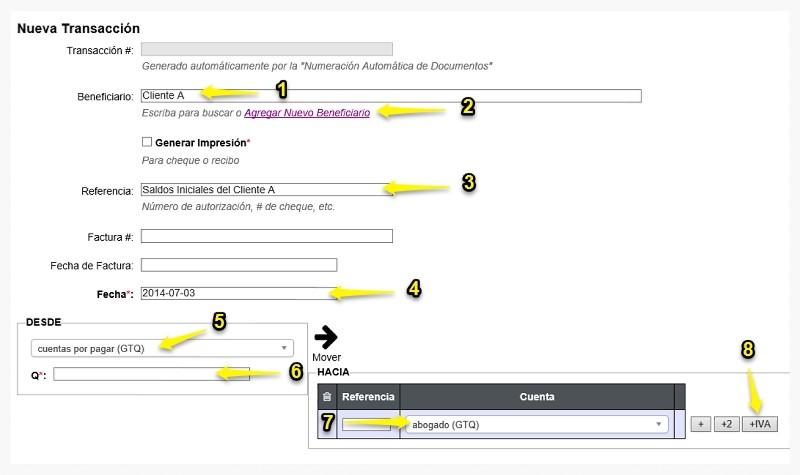Click the disabled Transacción # field
The image size is (800, 475).
point(267,49)
